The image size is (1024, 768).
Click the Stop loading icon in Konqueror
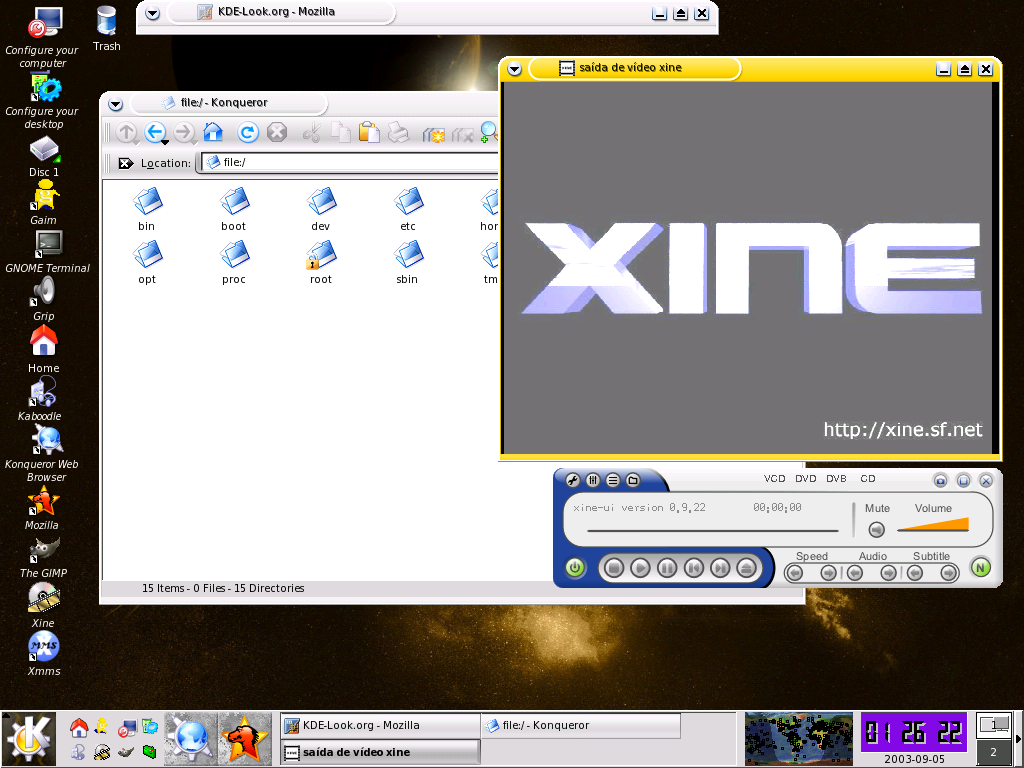point(277,133)
